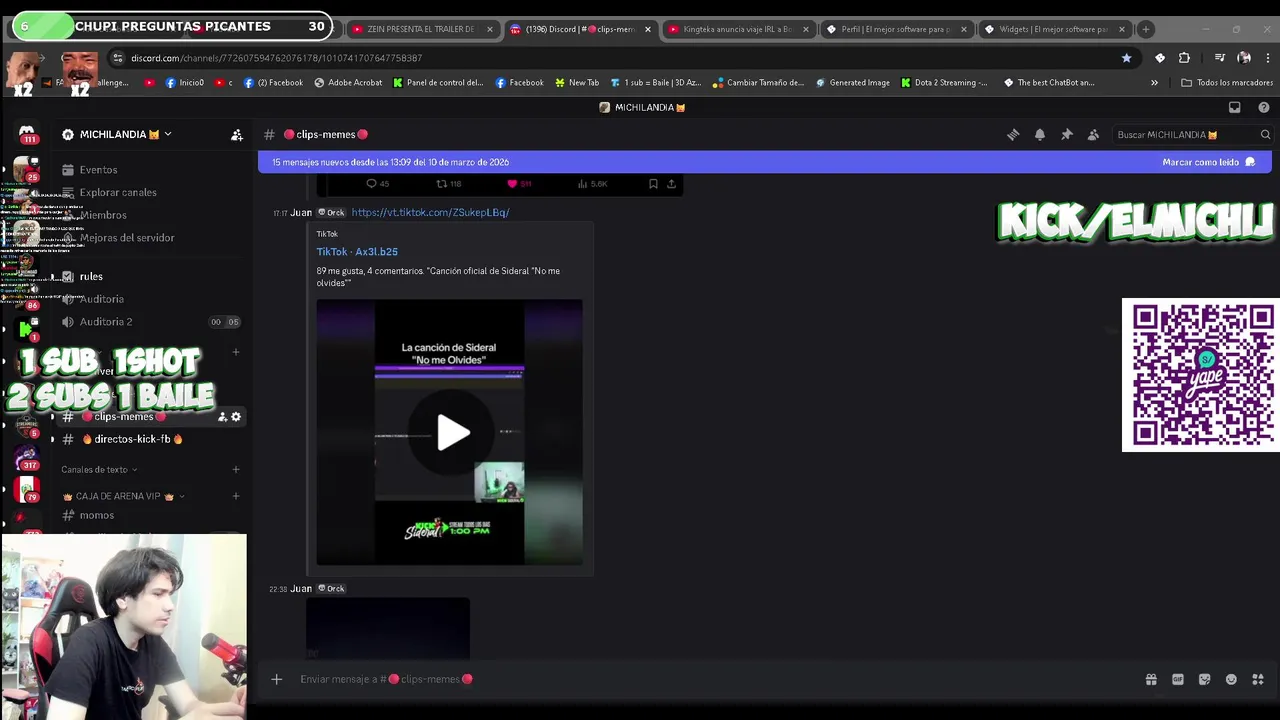Open the GIF picker
The height and width of the screenshot is (720, 1280).
[1178, 679]
